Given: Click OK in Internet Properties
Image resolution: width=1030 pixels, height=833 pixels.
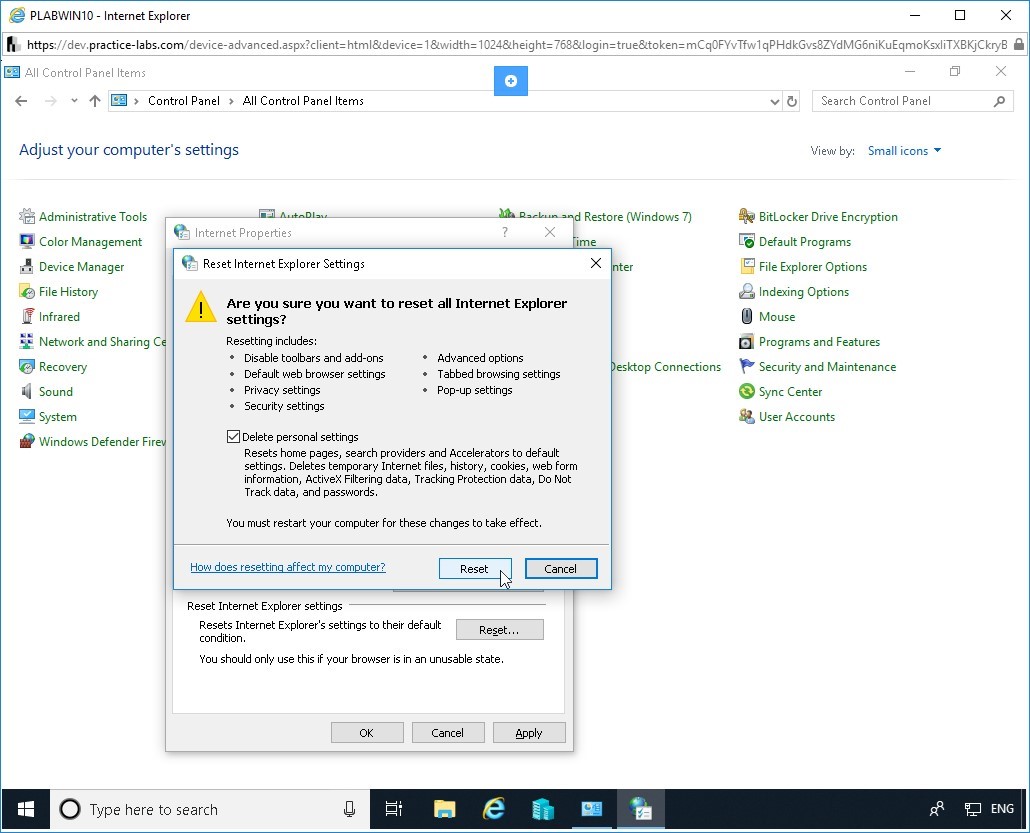Looking at the screenshot, I should 367,732.
